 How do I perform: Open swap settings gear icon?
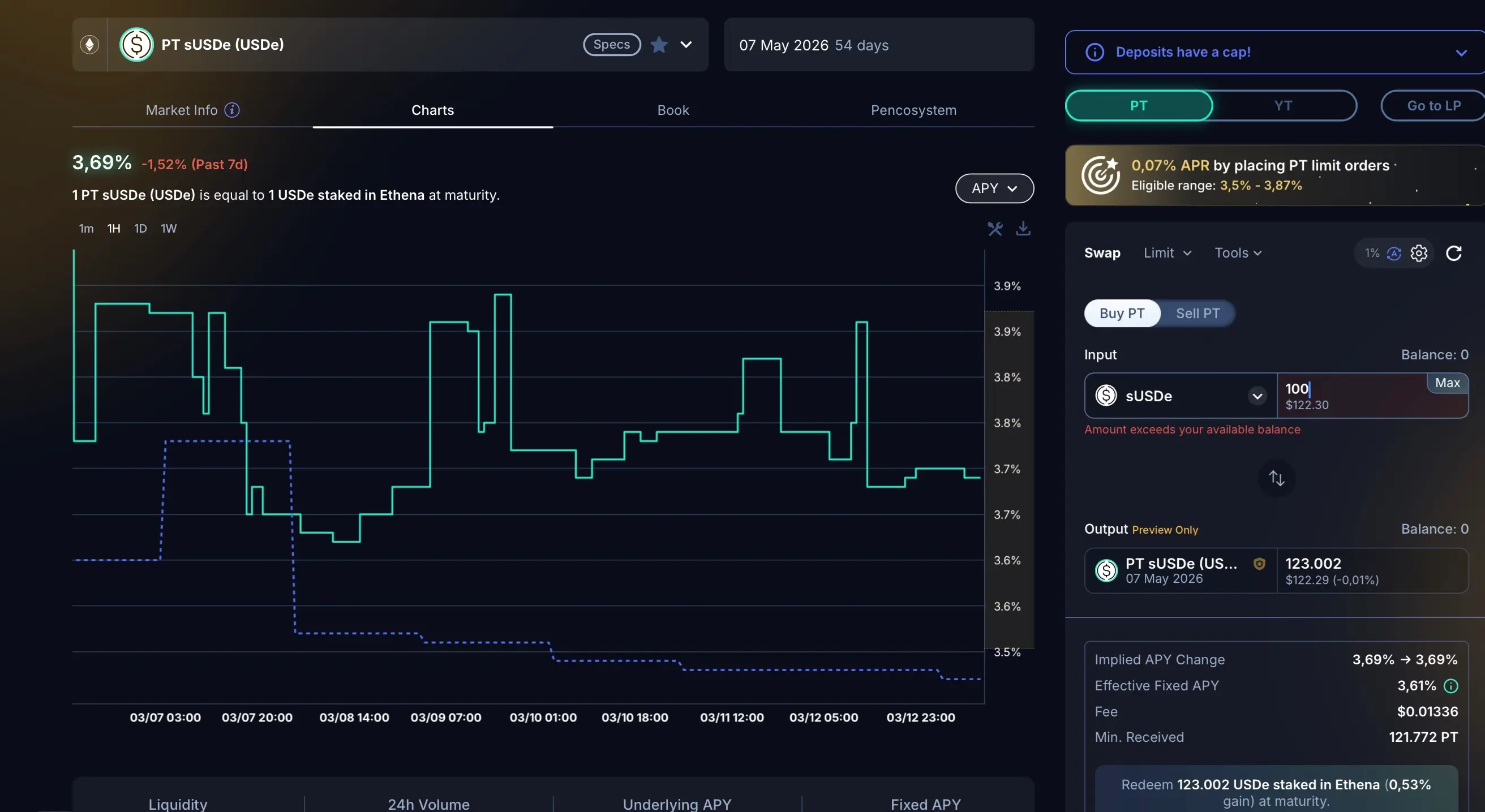[1419, 253]
